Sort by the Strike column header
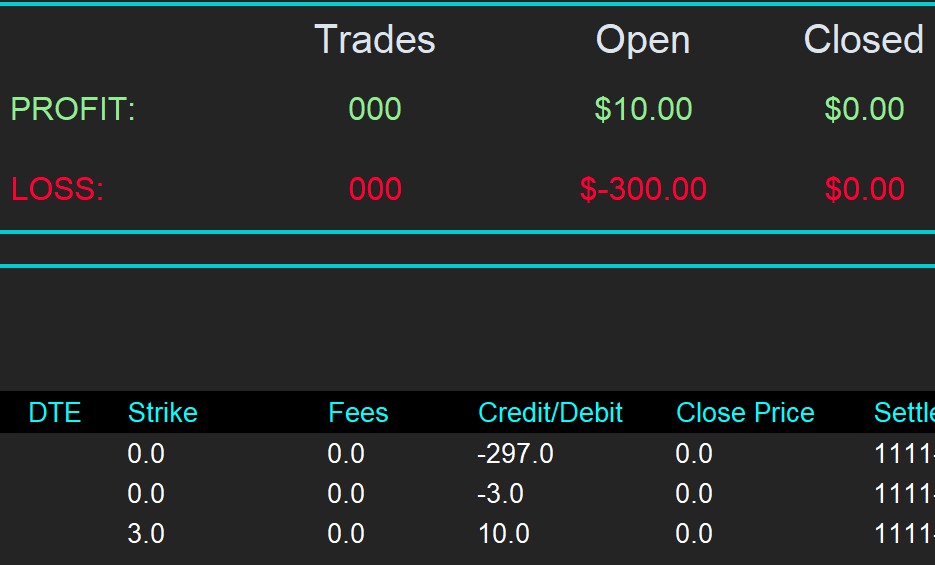 pyautogui.click(x=163, y=413)
